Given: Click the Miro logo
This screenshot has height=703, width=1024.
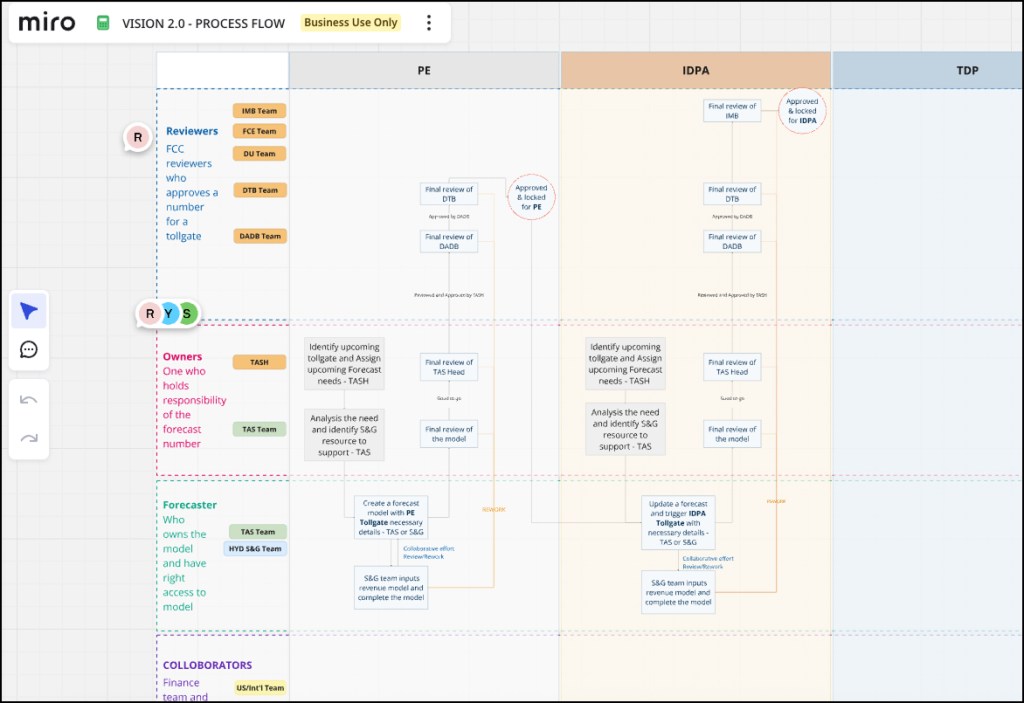Looking at the screenshot, I should click(x=47, y=22).
